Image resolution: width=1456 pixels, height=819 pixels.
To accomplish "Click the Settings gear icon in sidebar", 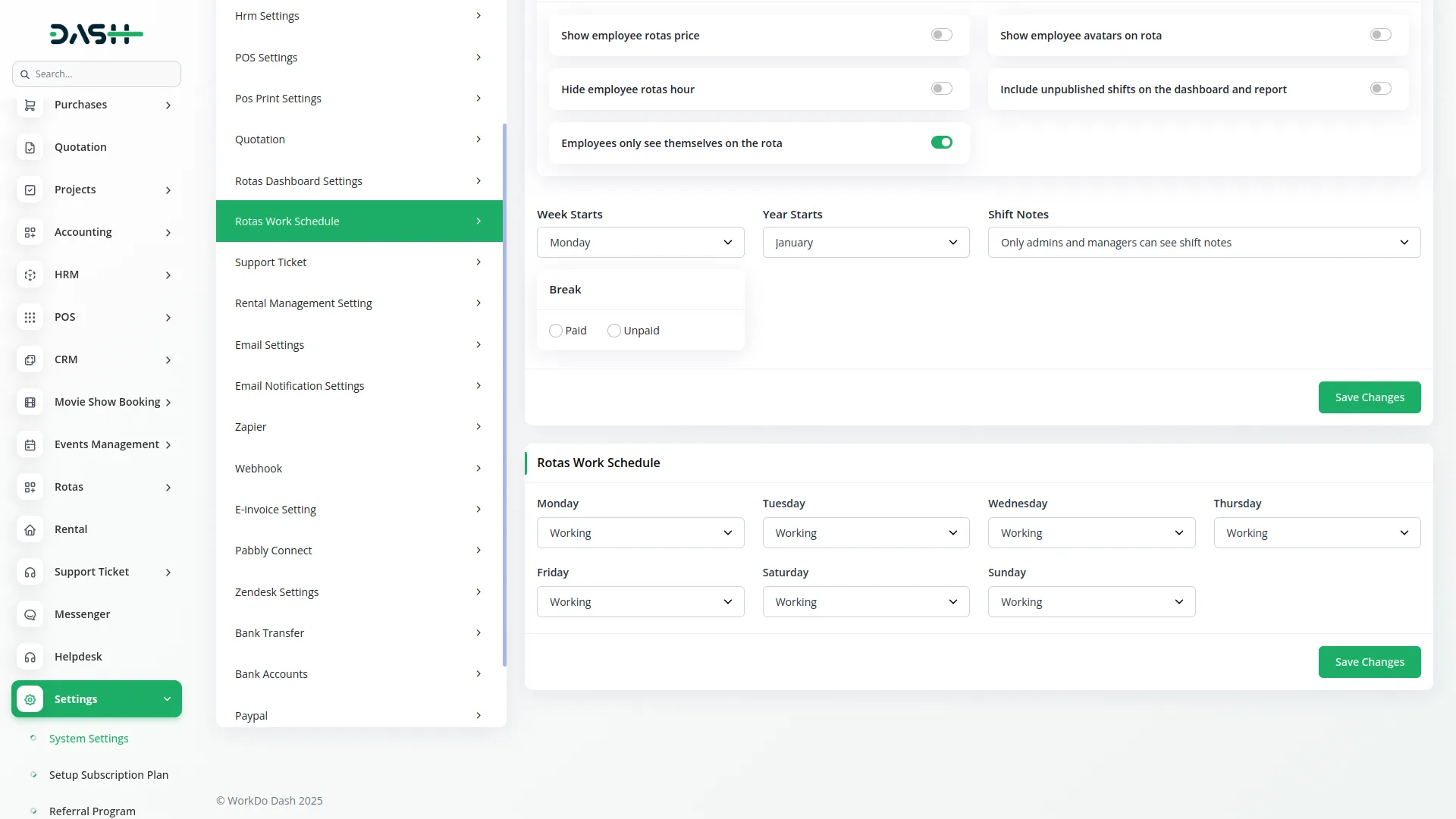I will tap(30, 700).
